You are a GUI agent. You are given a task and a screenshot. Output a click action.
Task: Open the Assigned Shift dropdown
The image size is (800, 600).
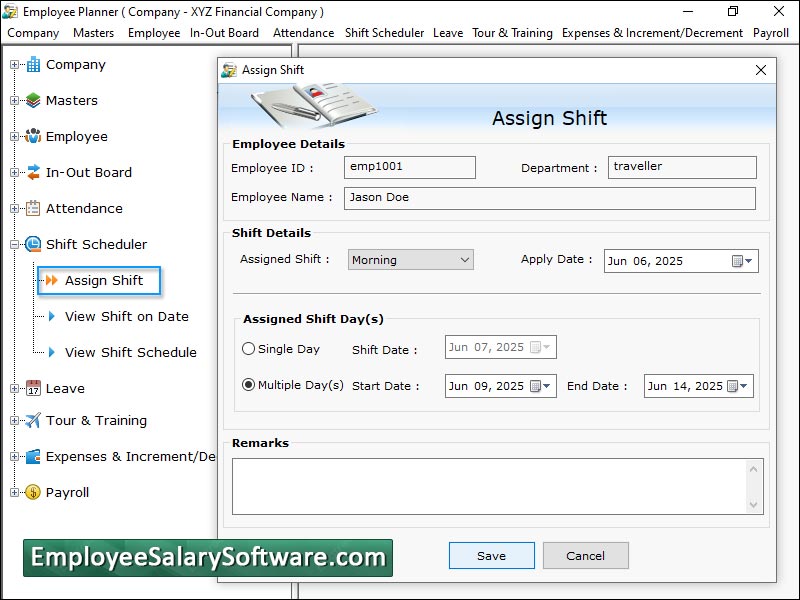(x=465, y=259)
